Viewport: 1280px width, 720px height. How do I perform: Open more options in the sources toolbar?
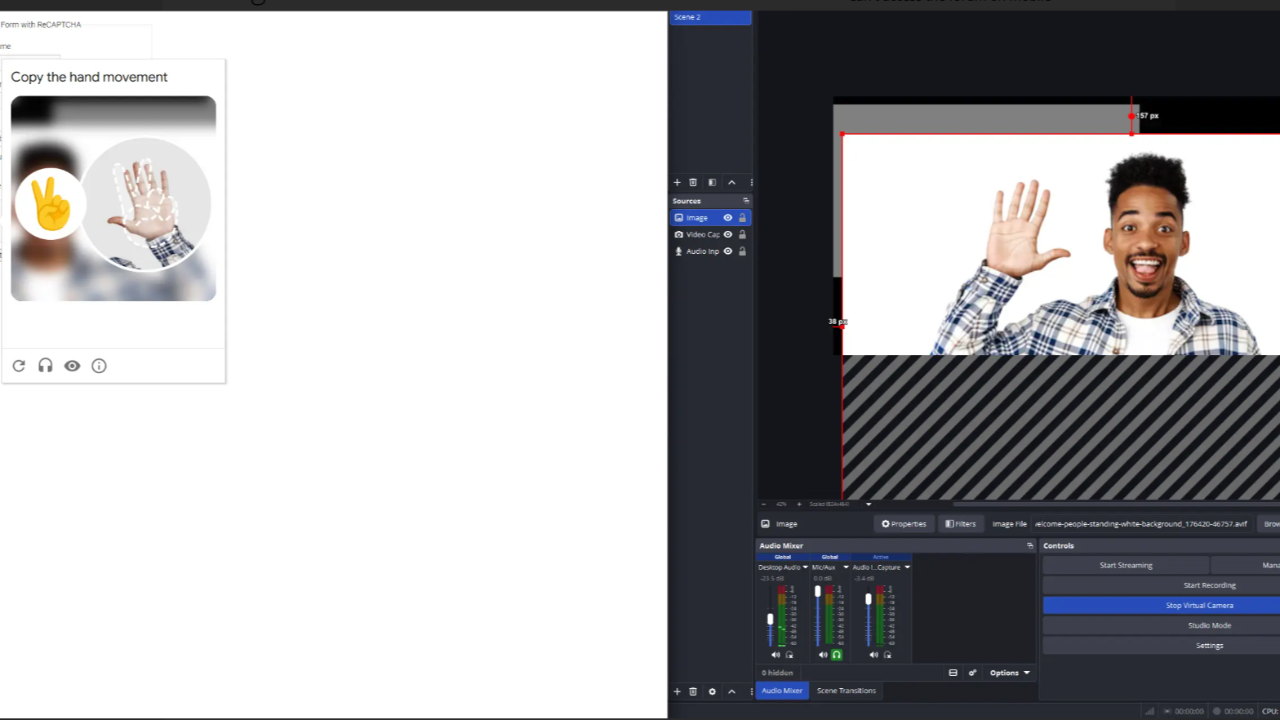point(751,183)
